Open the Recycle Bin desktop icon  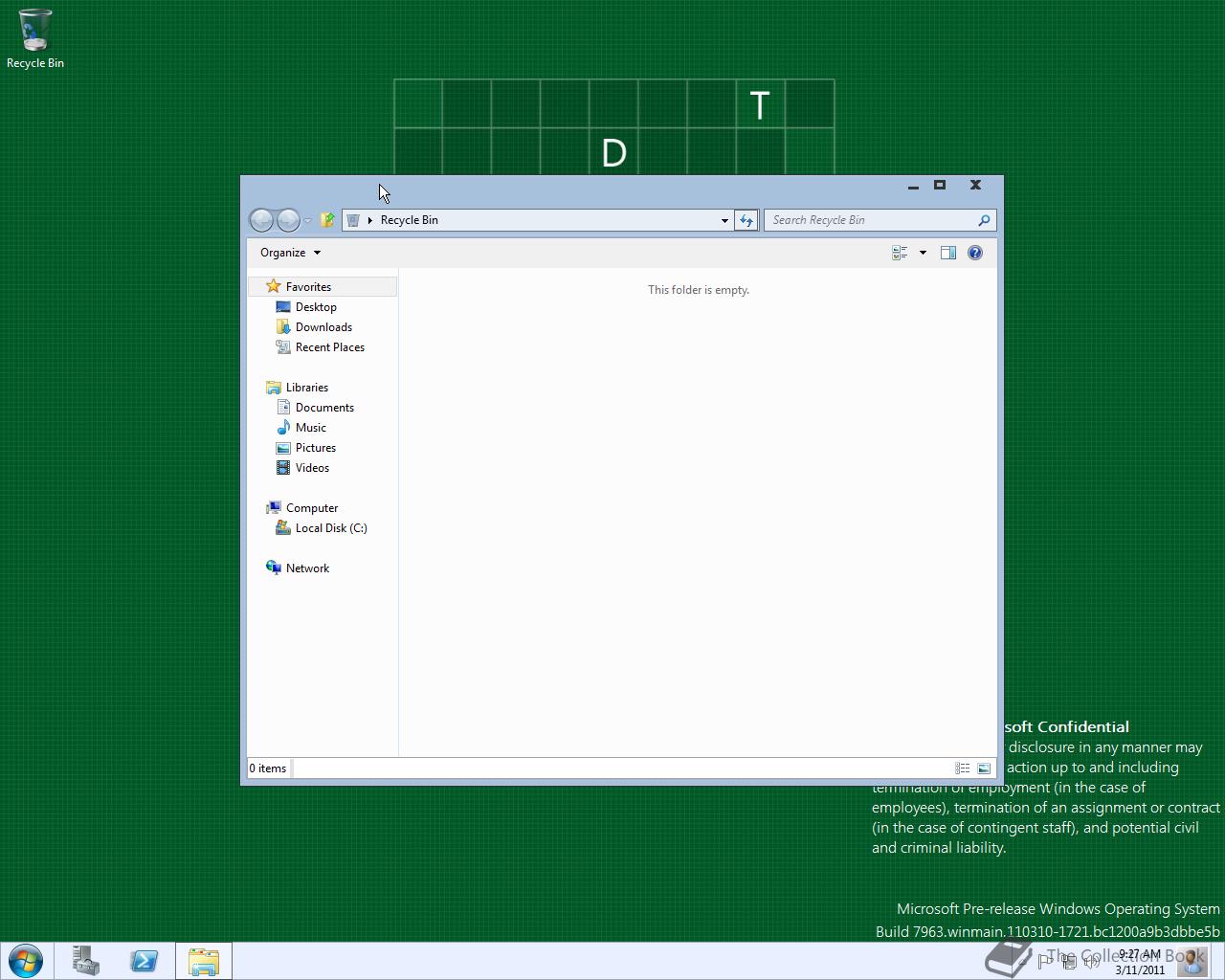pyautogui.click(x=35, y=39)
